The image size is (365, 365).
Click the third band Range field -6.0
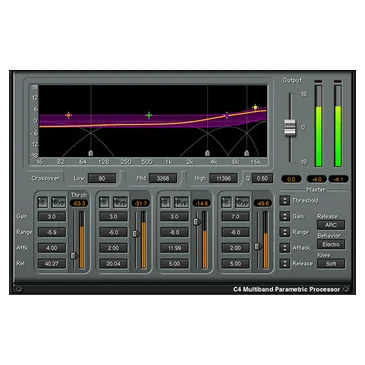174,232
